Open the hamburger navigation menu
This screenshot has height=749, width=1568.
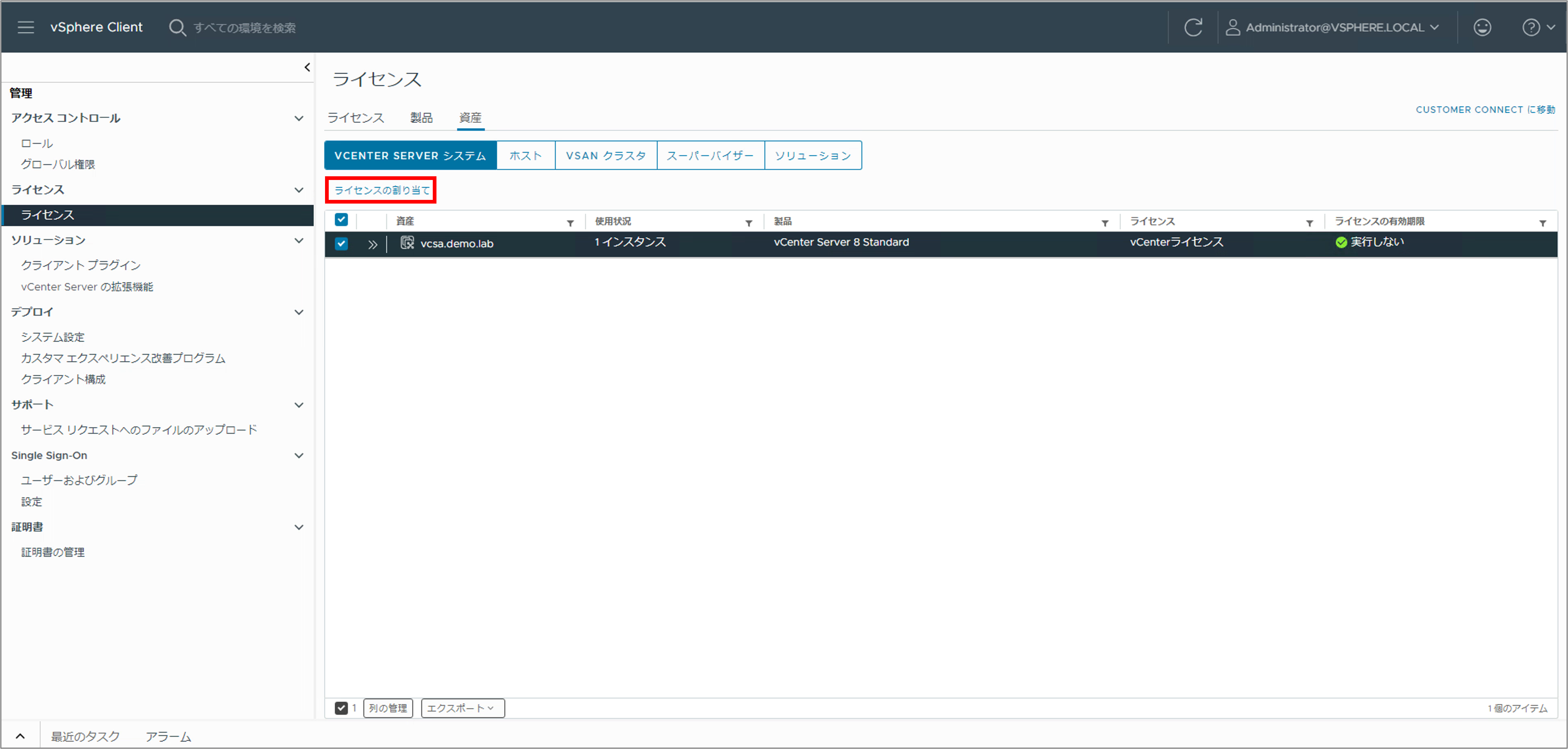point(25,27)
